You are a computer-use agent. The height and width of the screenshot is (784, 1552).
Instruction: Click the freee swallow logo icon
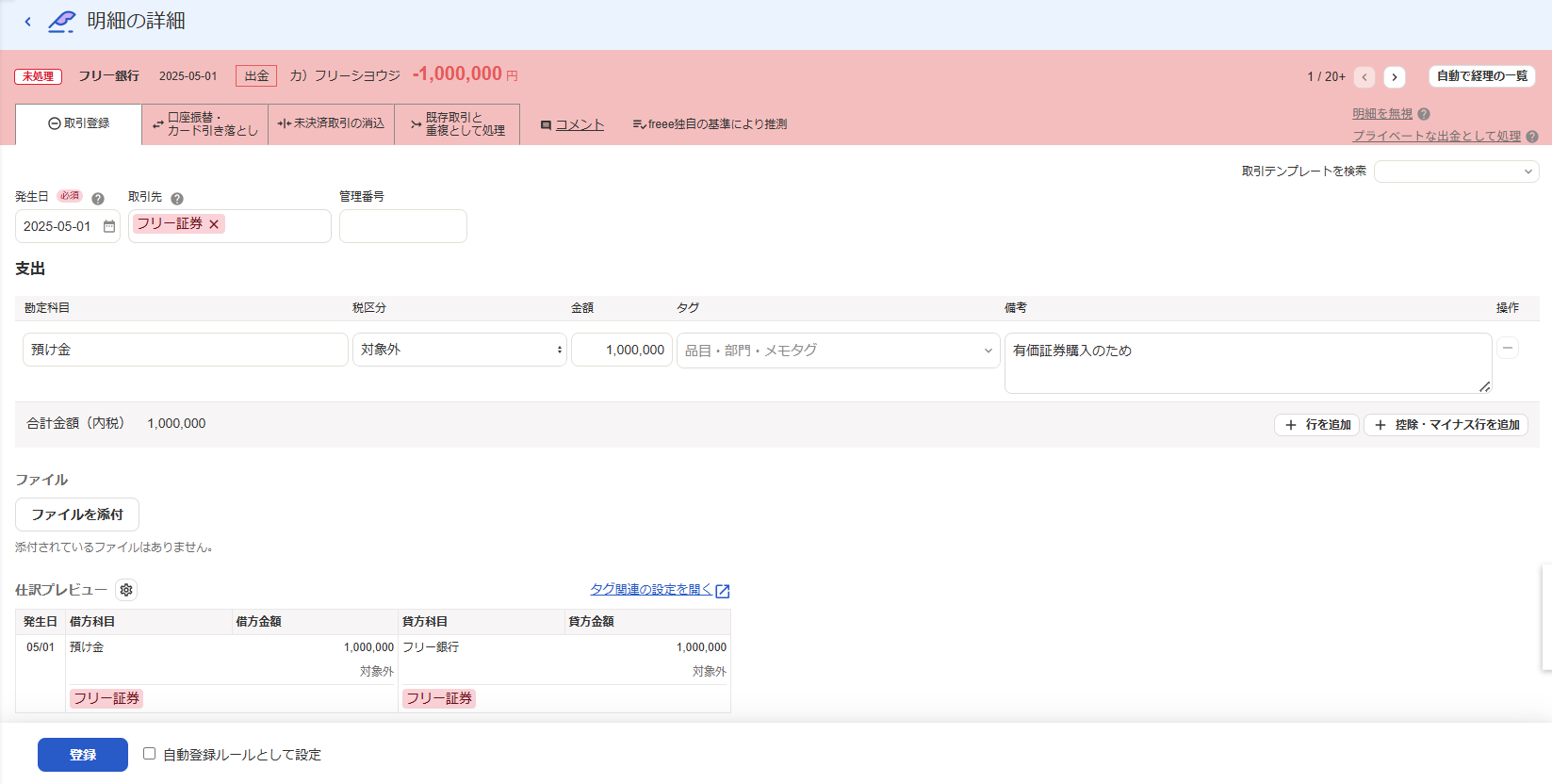pos(62,21)
